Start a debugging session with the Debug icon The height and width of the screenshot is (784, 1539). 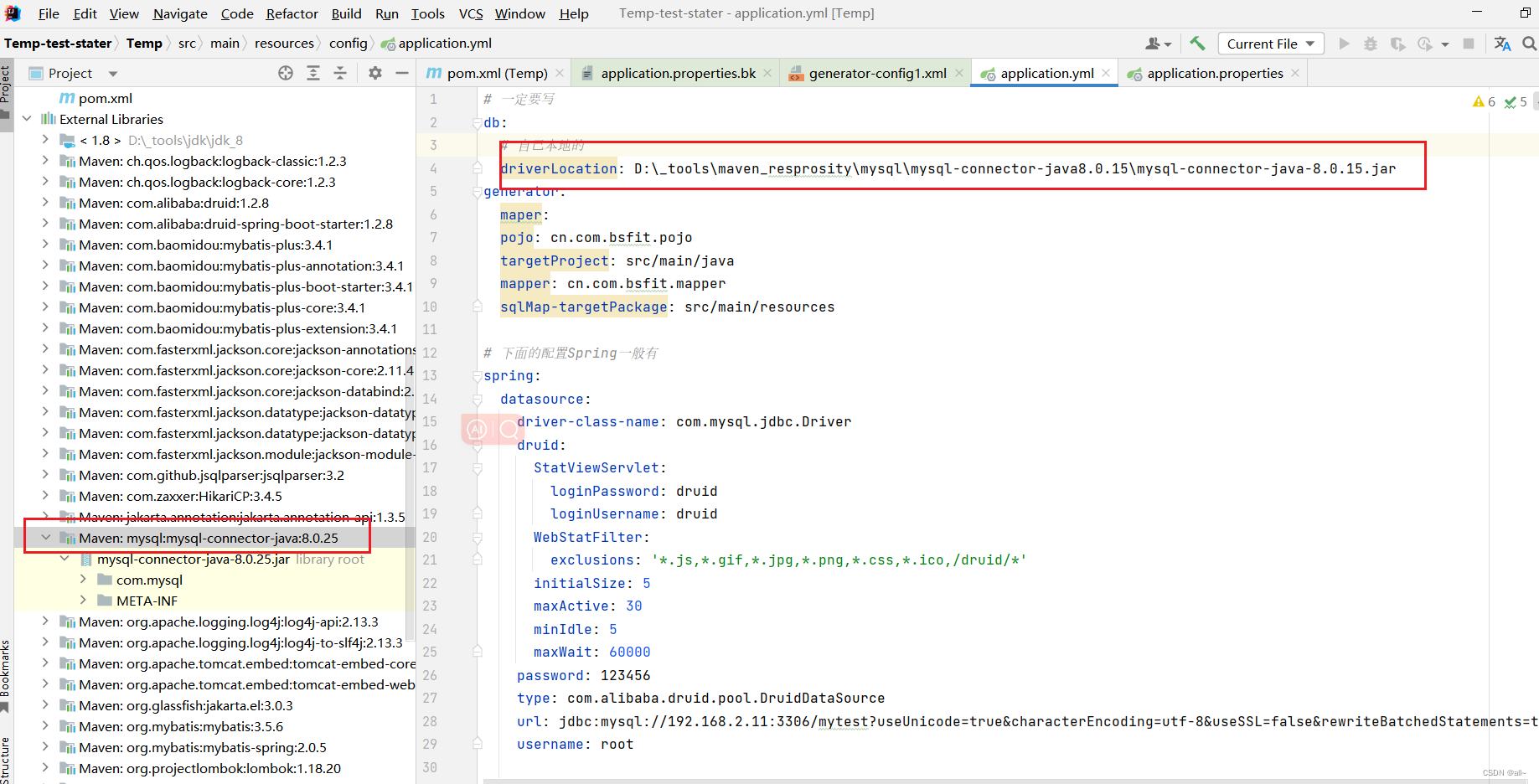point(1371,43)
